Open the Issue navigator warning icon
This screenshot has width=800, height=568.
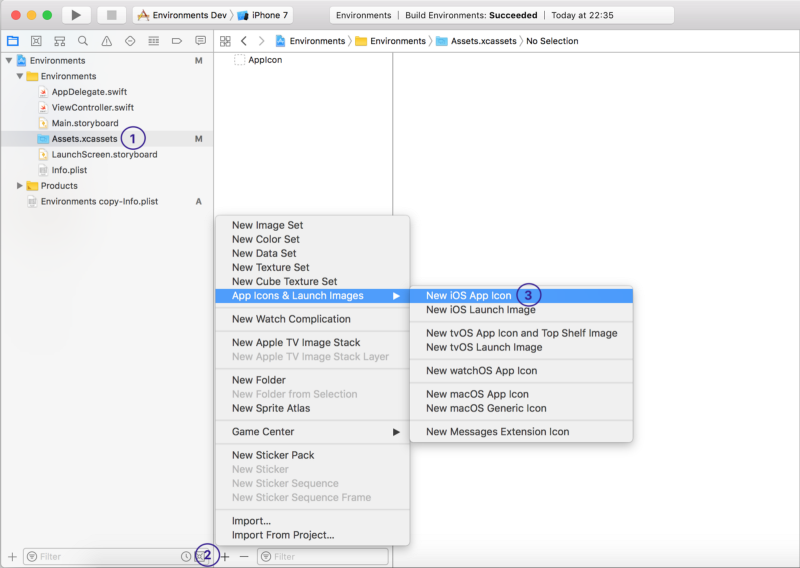(x=107, y=41)
